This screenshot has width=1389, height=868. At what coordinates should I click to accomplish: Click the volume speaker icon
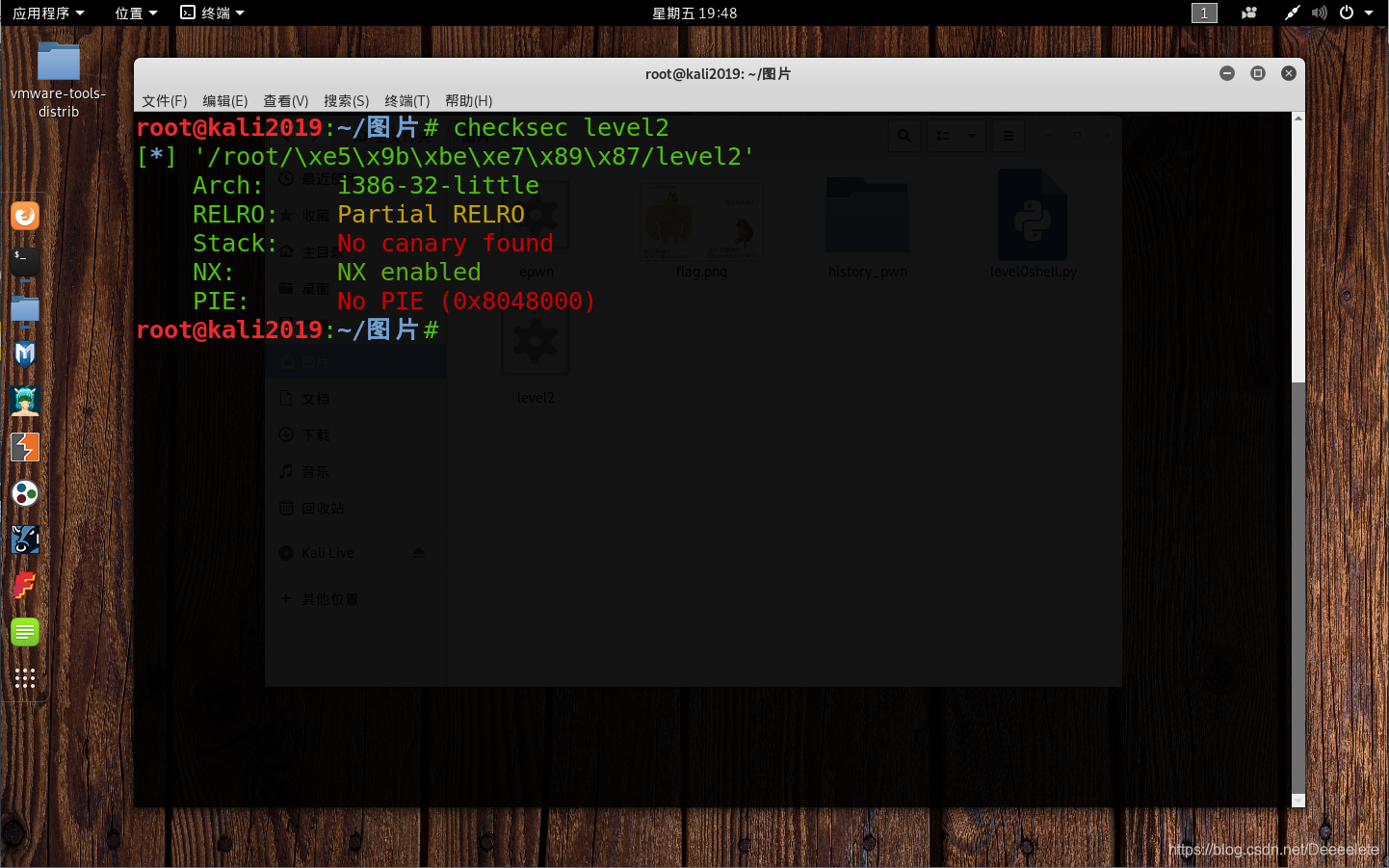point(1320,13)
